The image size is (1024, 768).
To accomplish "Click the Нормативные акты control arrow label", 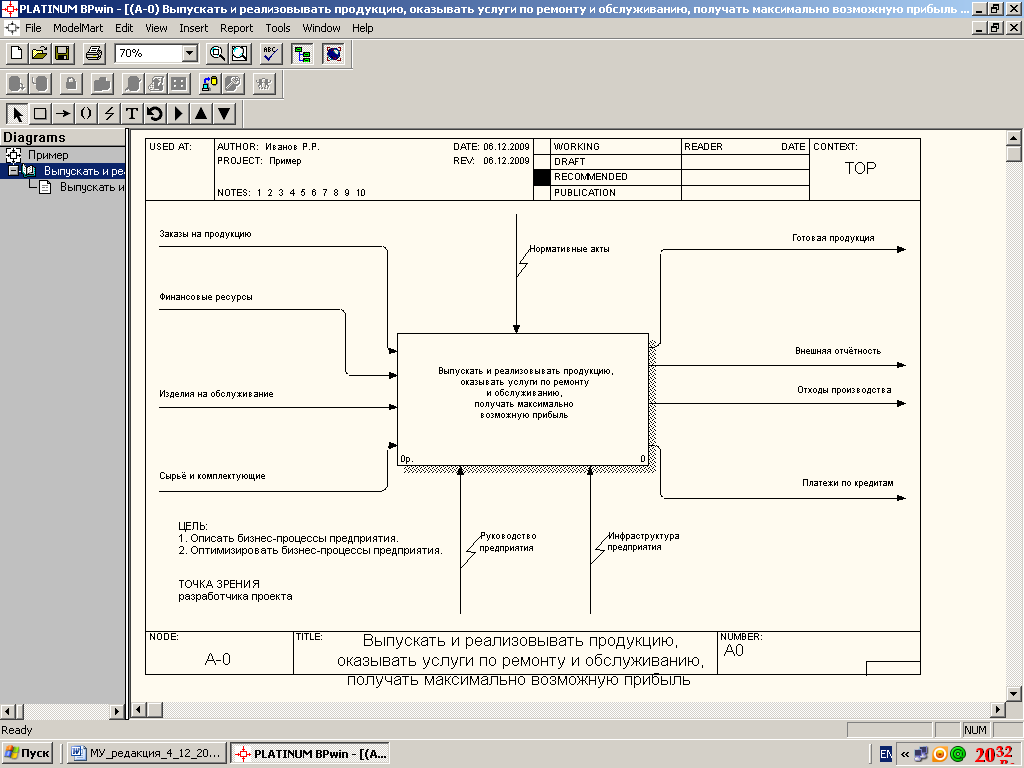I will pos(569,249).
